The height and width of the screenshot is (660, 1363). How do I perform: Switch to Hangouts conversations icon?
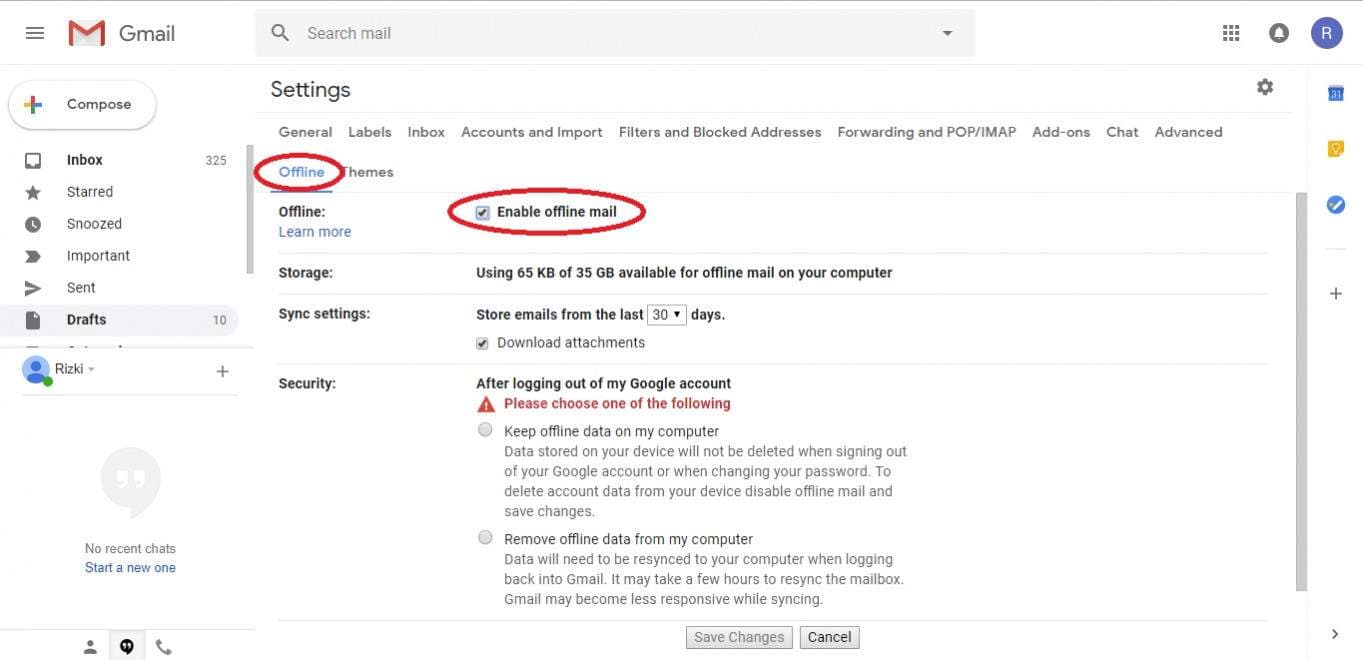click(x=127, y=647)
